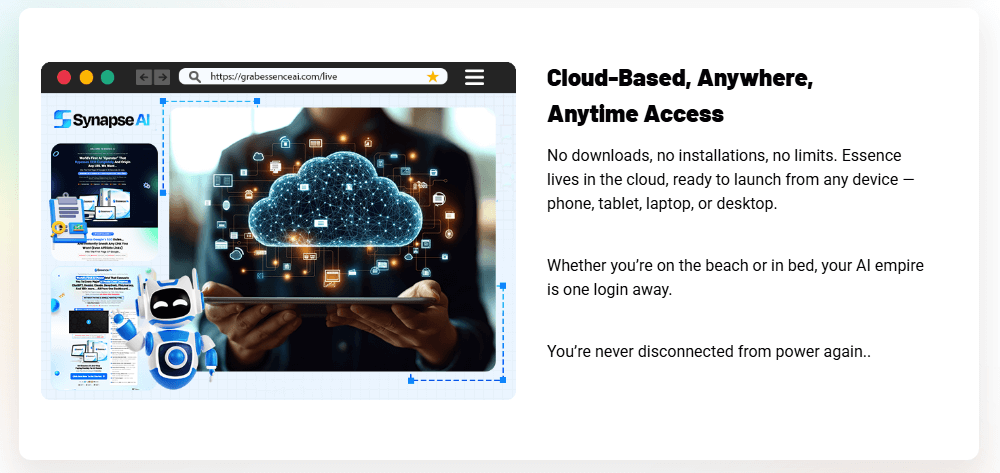The width and height of the screenshot is (1000, 473).
Task: Click the magnifying glass search icon
Action: click(195, 77)
